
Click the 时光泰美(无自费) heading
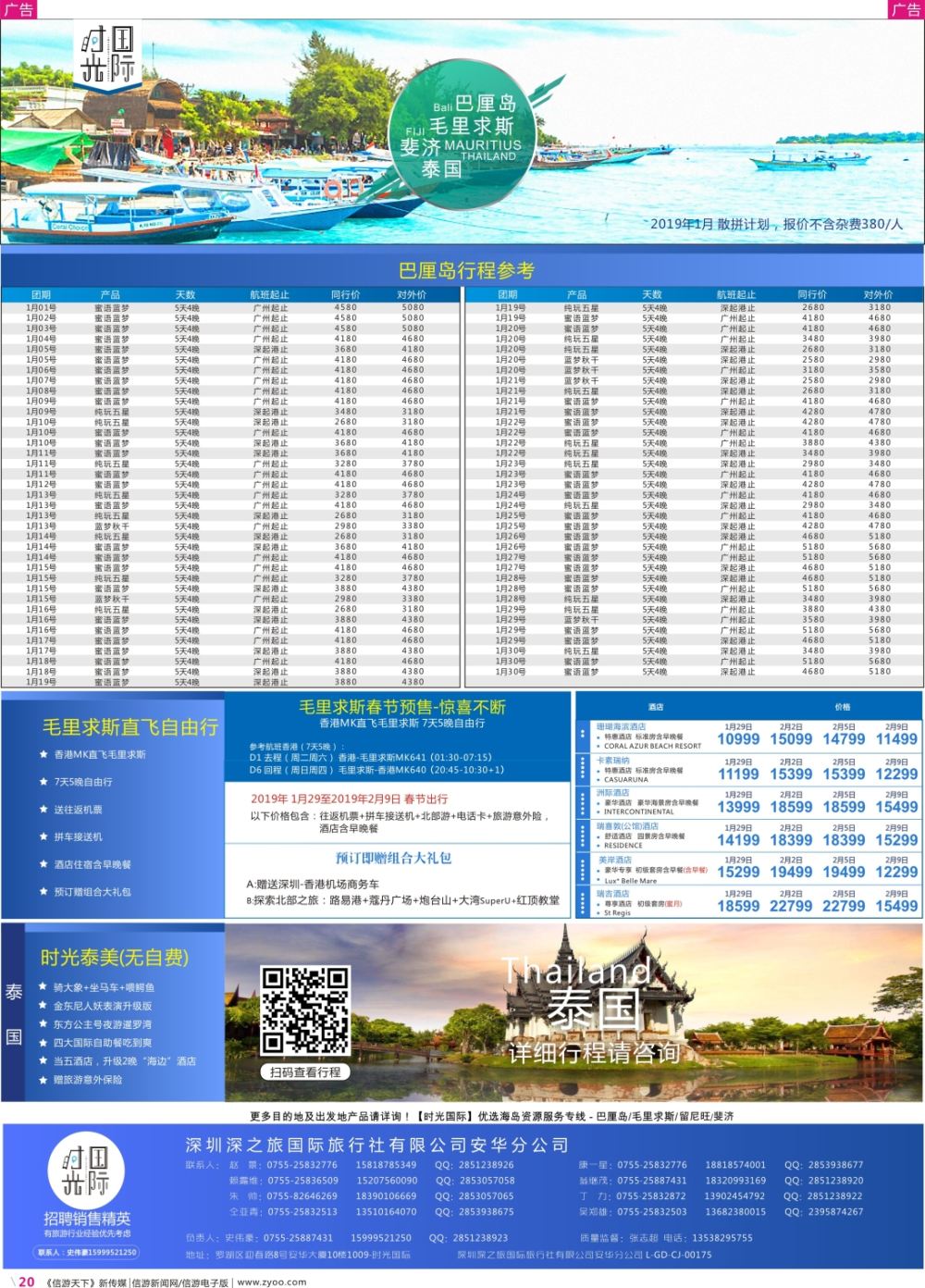[x=113, y=958]
